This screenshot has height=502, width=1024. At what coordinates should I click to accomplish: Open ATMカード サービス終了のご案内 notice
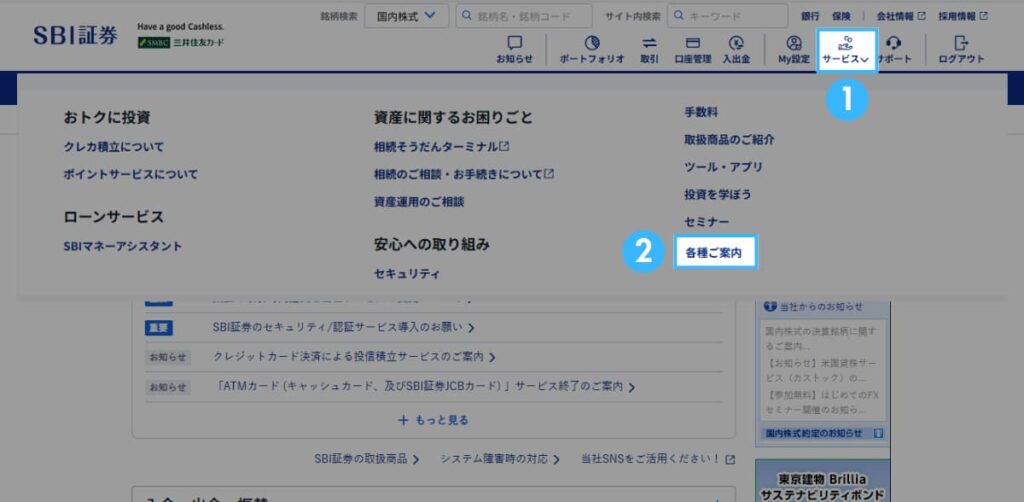coord(424,387)
